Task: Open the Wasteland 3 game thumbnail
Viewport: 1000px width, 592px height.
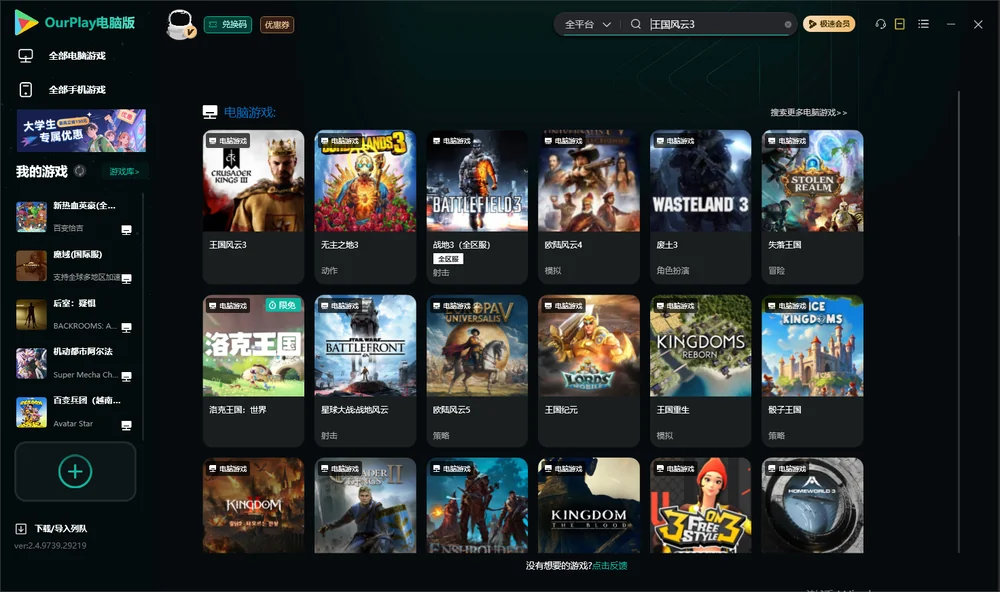Action: (x=700, y=181)
